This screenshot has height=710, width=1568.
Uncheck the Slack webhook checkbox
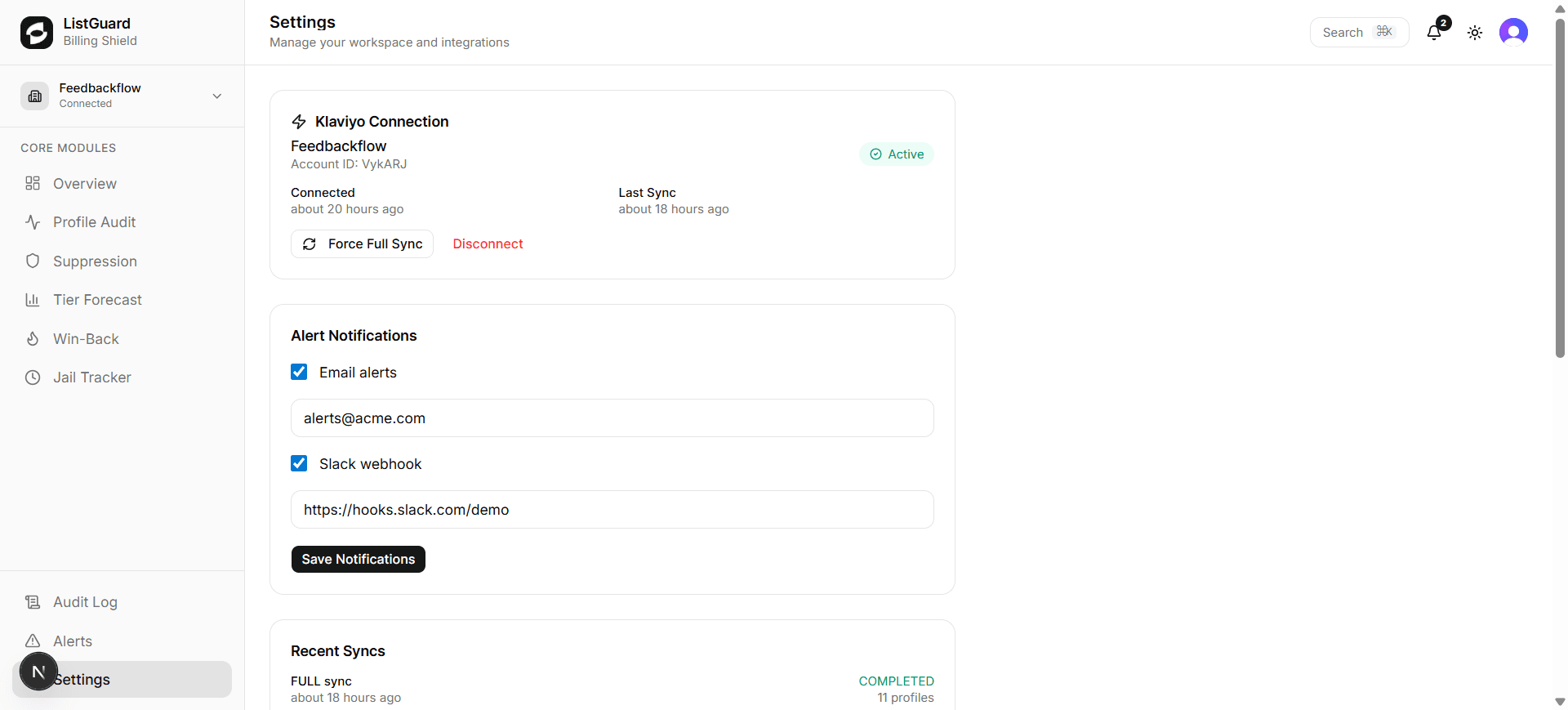point(299,464)
